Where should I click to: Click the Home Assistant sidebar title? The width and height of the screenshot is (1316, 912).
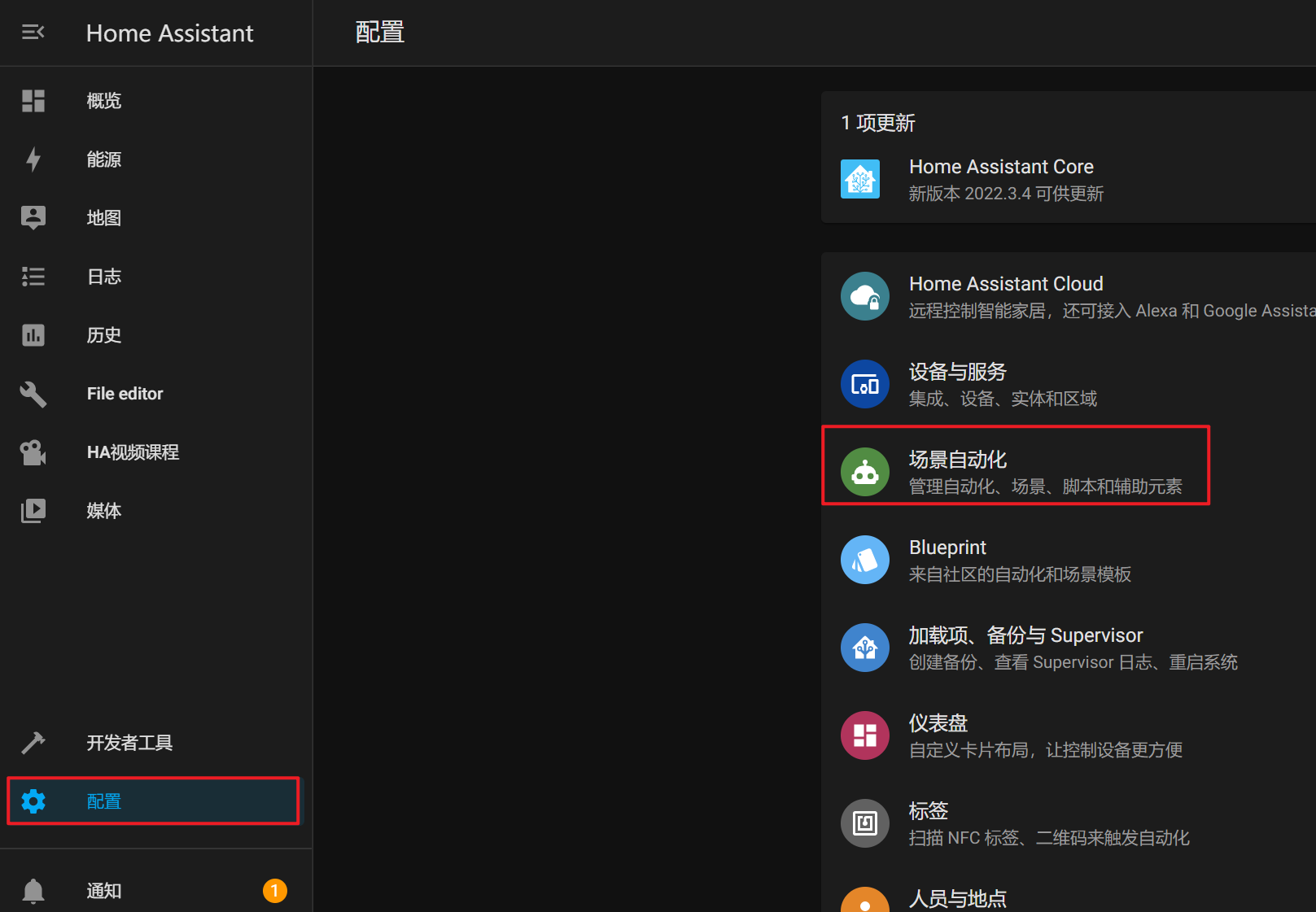point(170,33)
